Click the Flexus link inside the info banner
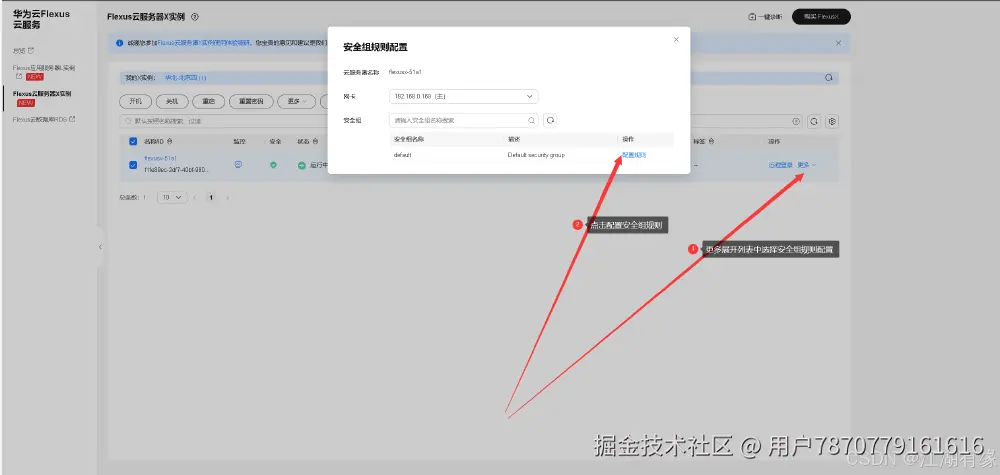The width and height of the screenshot is (1000, 475). click(205, 43)
